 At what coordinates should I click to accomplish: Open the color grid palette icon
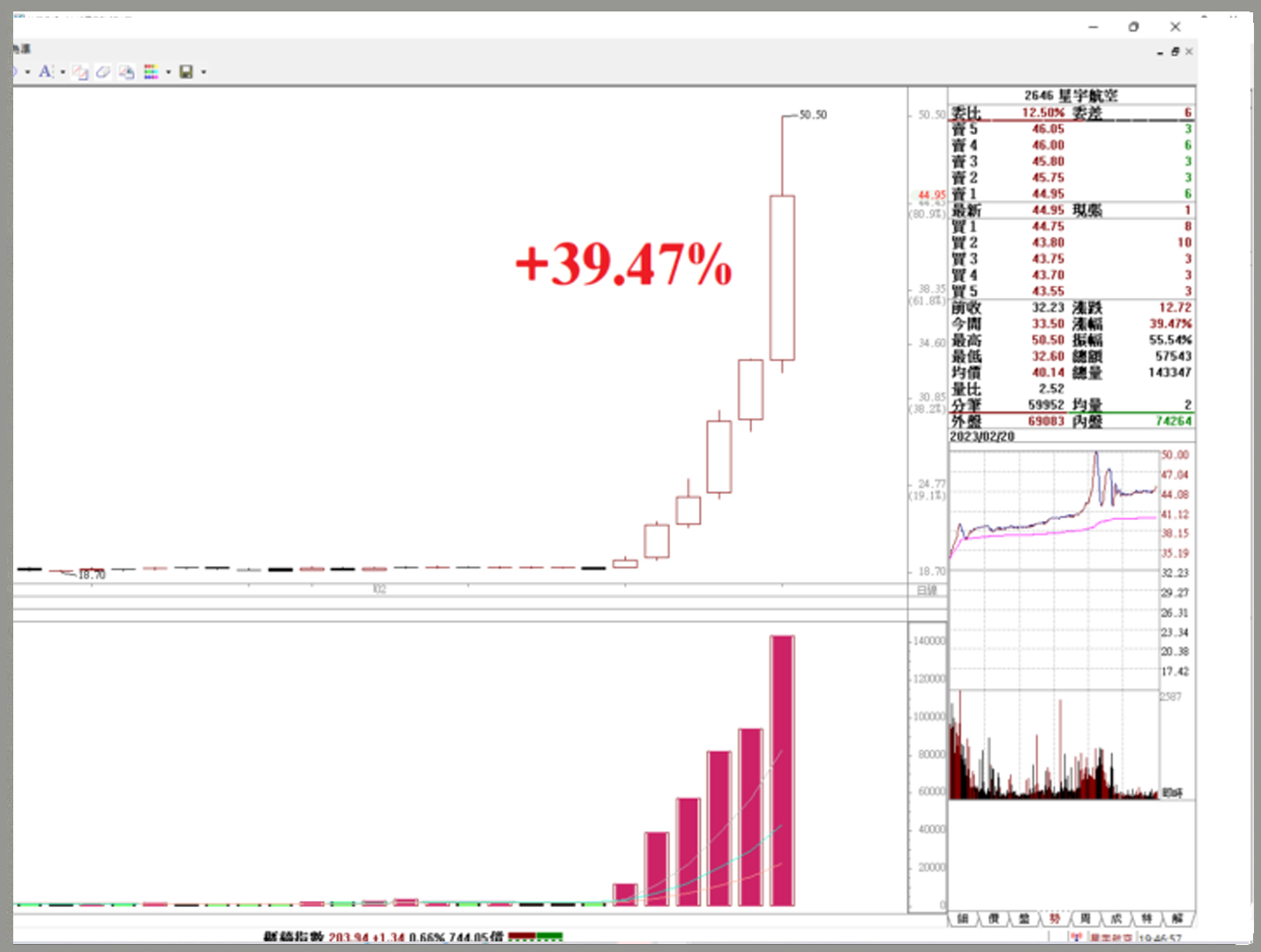tap(151, 72)
